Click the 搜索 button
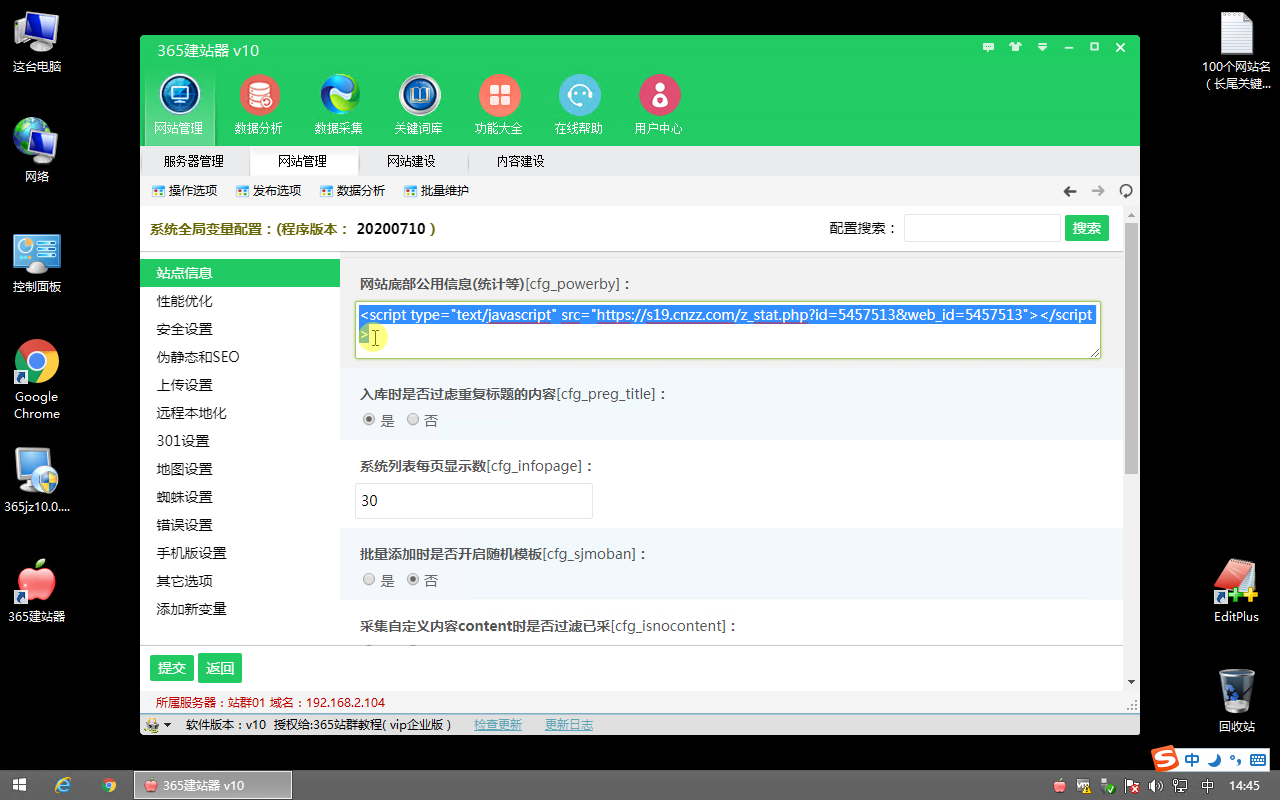Viewport: 1280px width, 800px height. pos(1087,228)
